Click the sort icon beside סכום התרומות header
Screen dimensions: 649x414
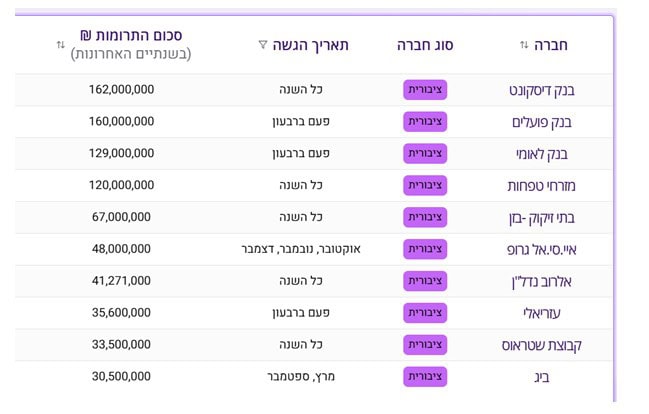[60, 45]
